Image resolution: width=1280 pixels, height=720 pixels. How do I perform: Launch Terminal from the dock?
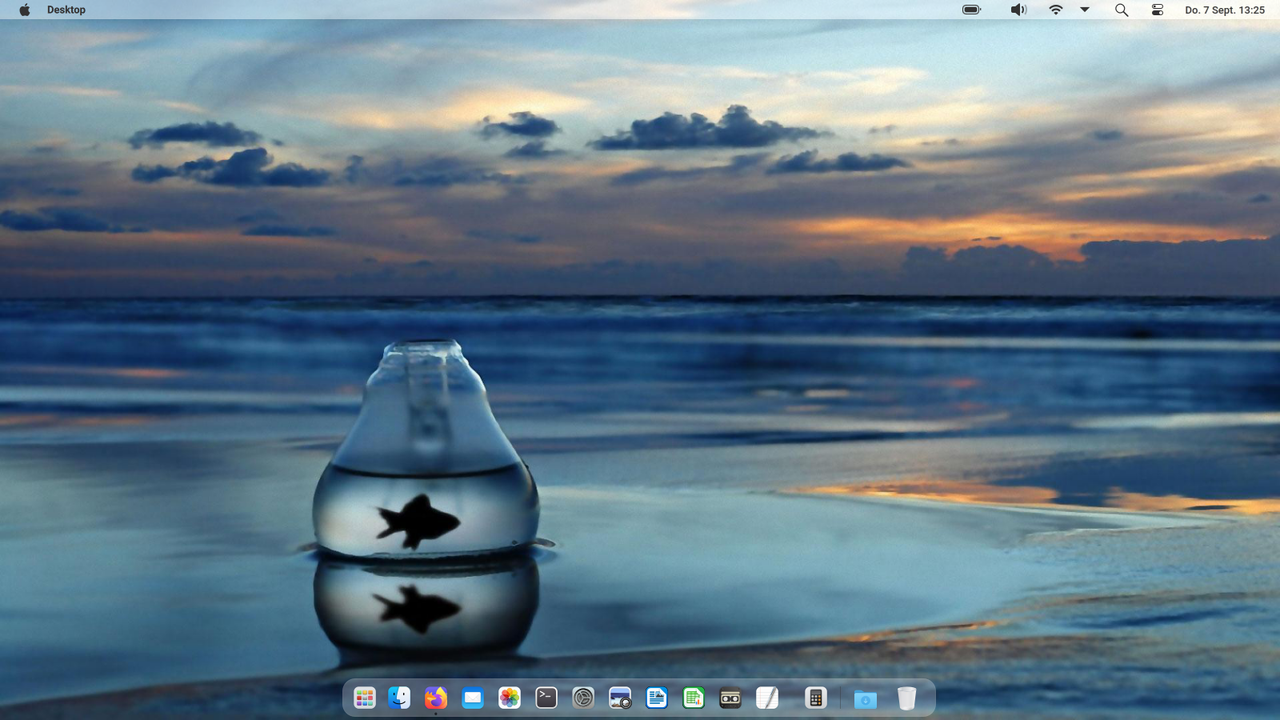pyautogui.click(x=546, y=698)
